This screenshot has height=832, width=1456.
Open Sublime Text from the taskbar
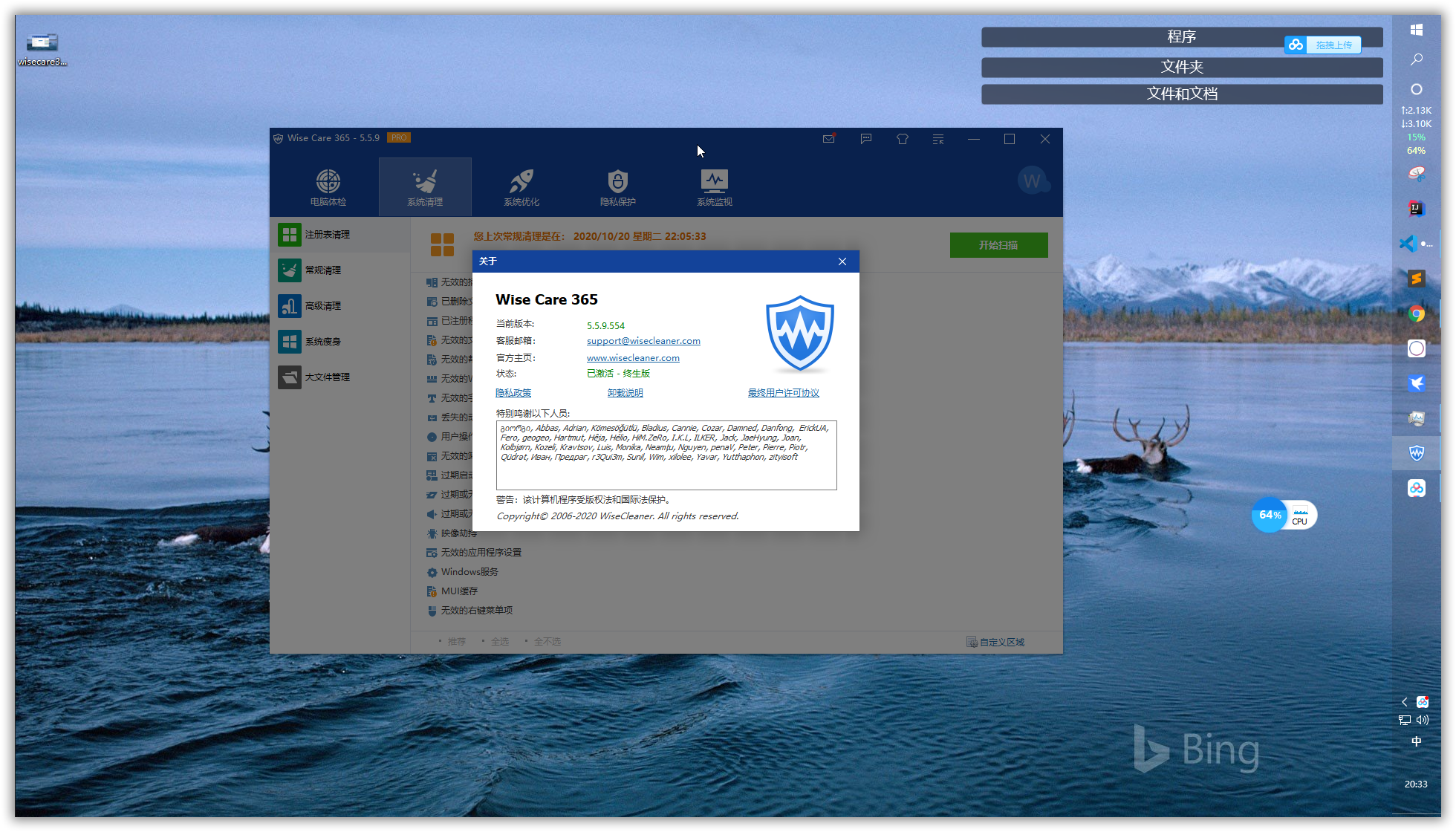pyautogui.click(x=1417, y=279)
